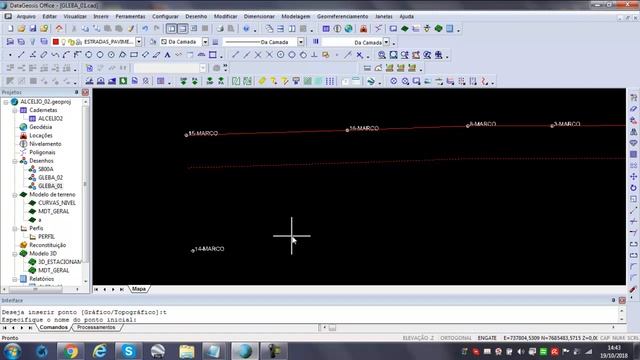This screenshot has width=640, height=360.
Task: Select the Rectangle drawing tool
Action: [134, 55]
